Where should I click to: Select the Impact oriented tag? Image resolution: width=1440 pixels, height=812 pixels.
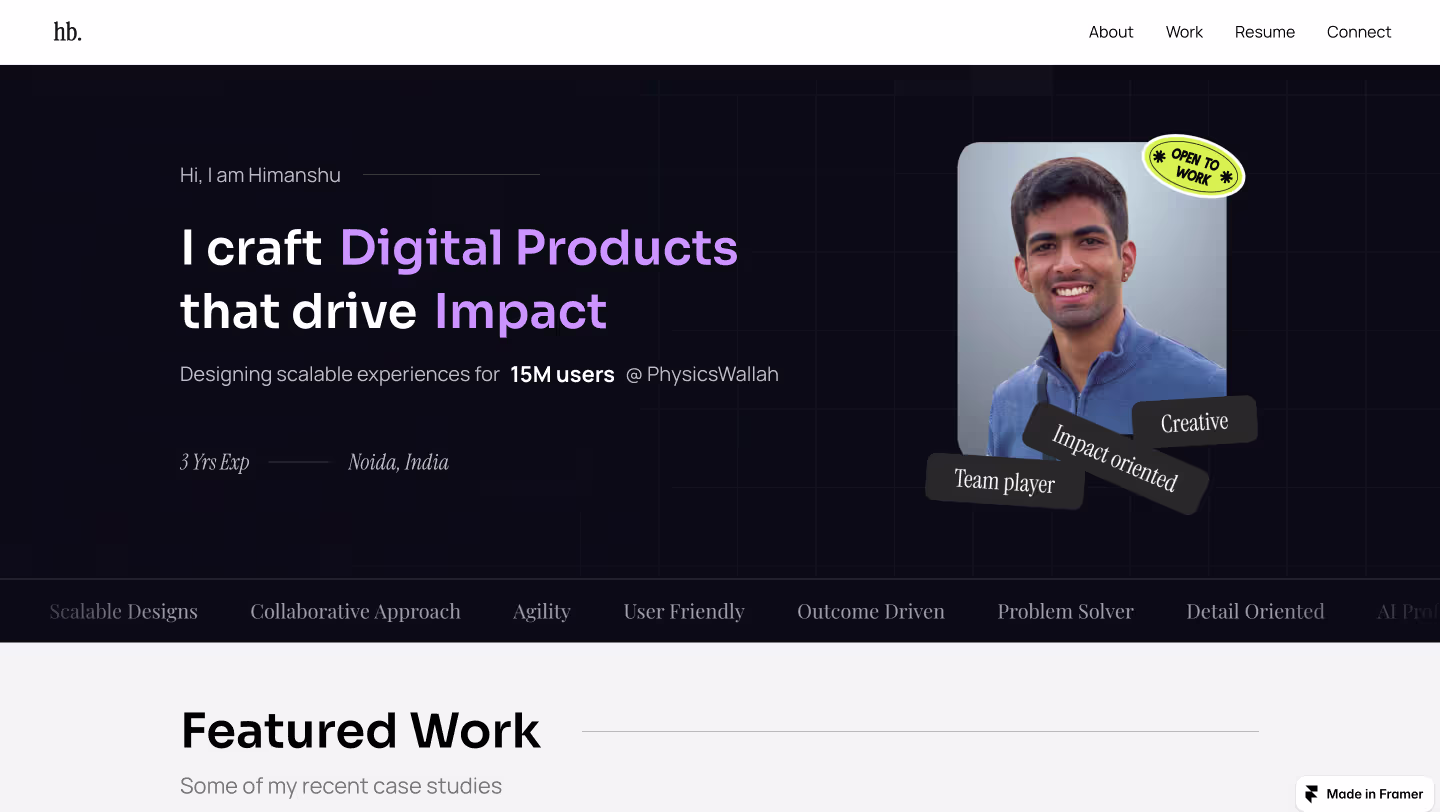1114,458
